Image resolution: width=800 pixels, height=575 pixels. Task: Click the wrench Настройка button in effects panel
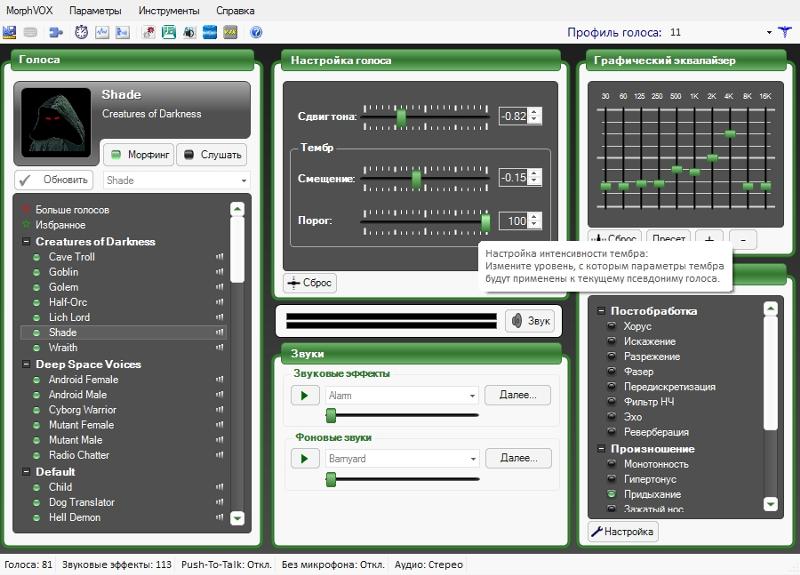[622, 532]
